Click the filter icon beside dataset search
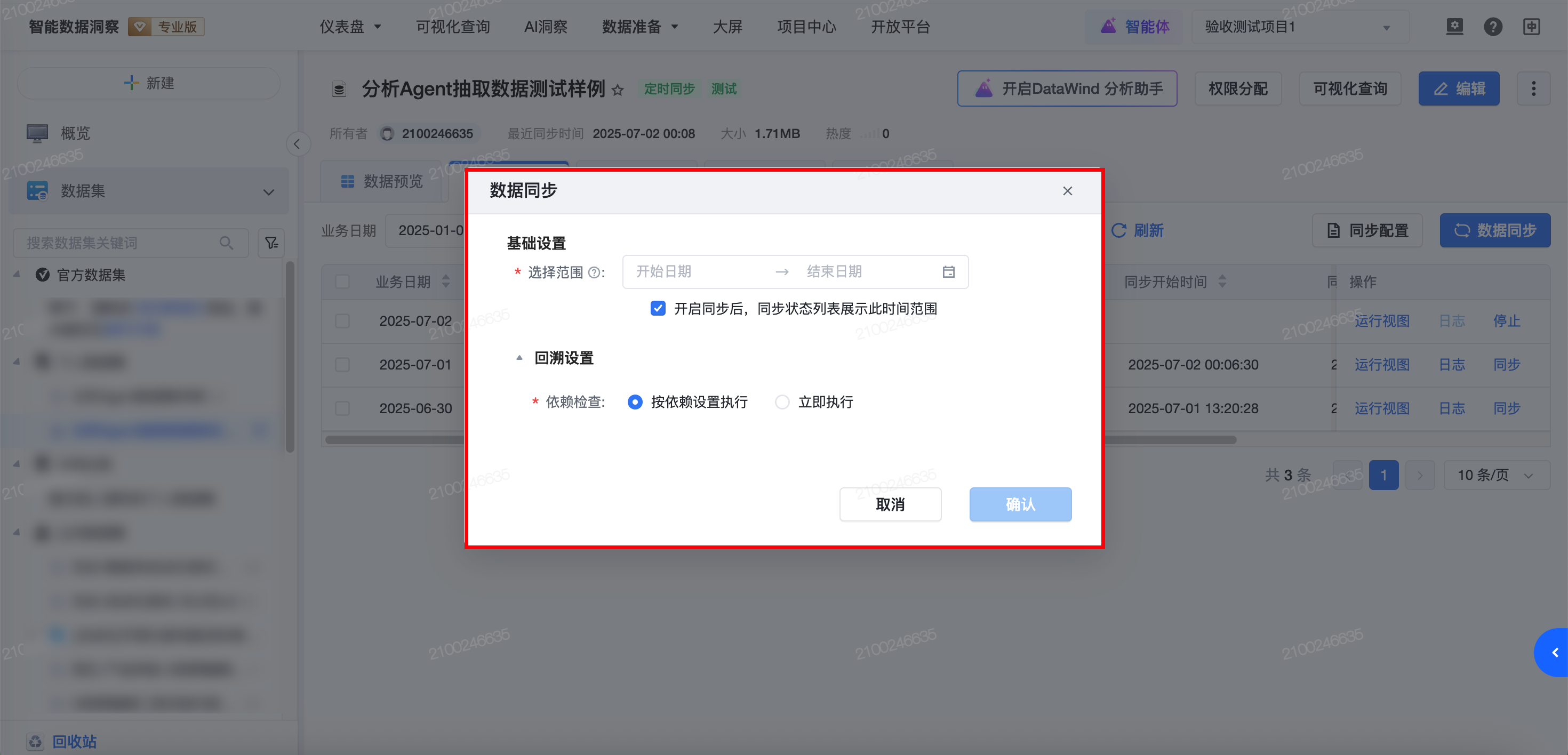The width and height of the screenshot is (1568, 755). pyautogui.click(x=271, y=243)
